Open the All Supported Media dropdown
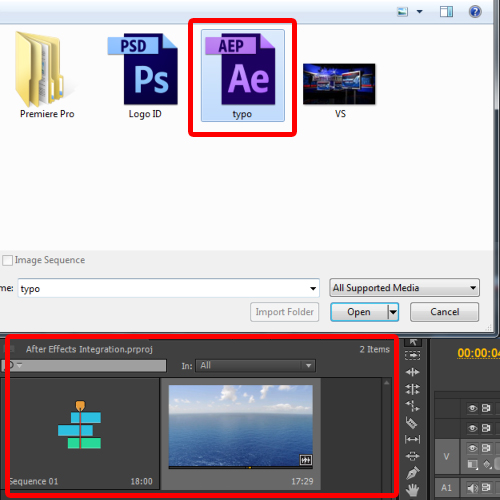The width and height of the screenshot is (500, 500). (404, 288)
